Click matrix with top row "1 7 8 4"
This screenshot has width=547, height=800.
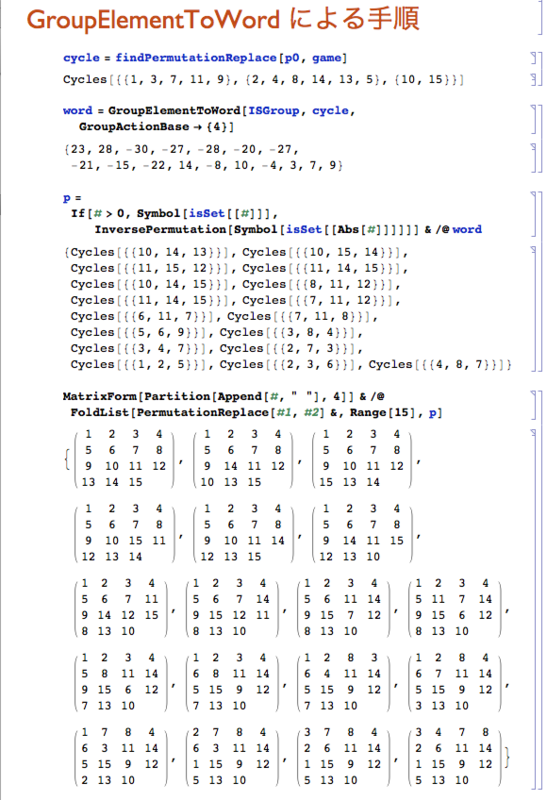tap(120, 756)
